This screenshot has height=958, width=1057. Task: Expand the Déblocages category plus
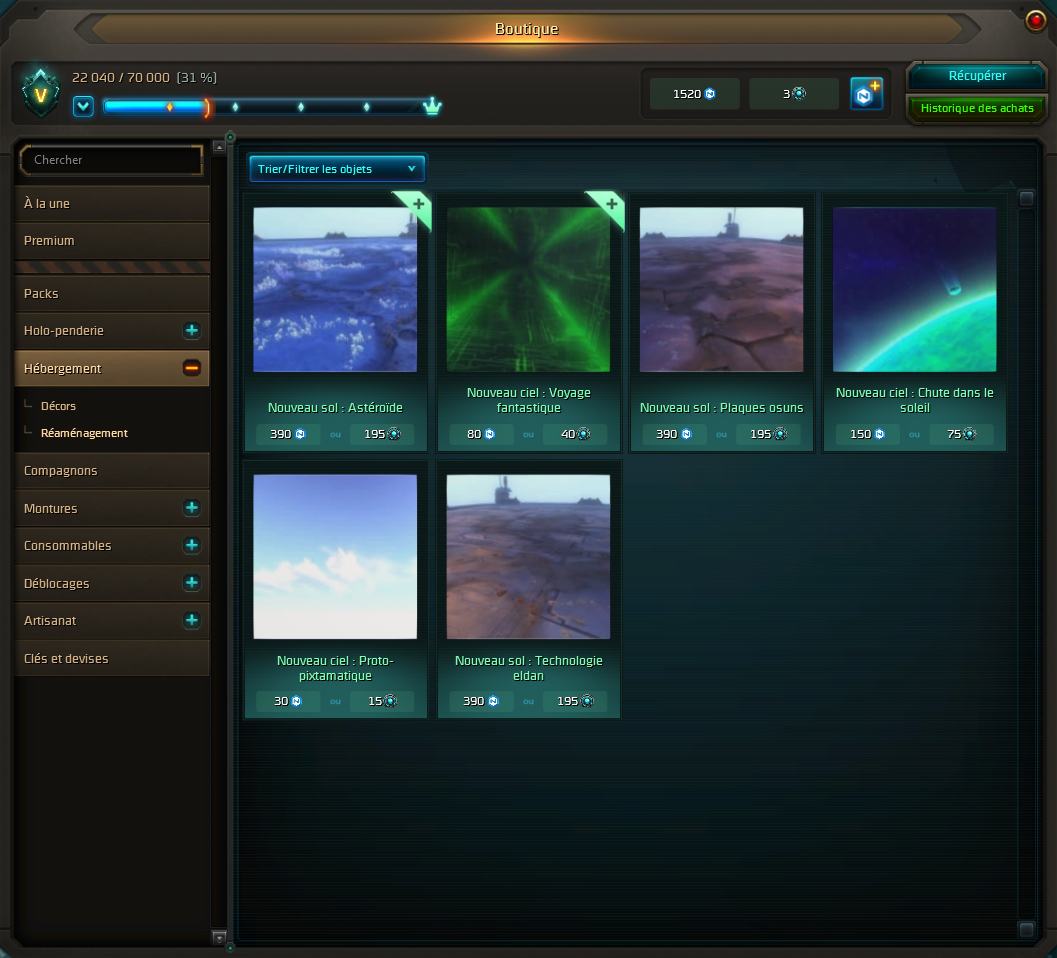coord(191,582)
